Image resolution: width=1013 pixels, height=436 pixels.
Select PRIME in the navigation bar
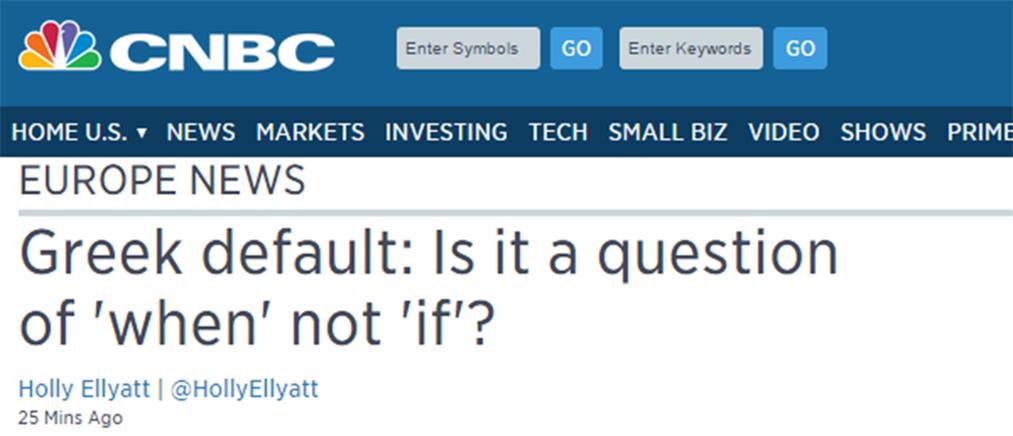[979, 132]
